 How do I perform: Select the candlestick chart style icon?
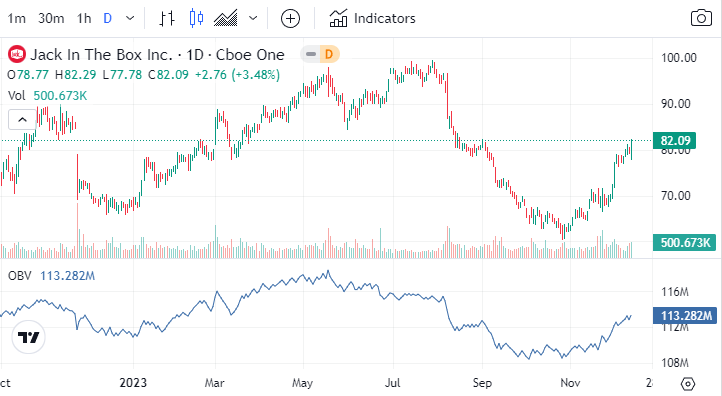coord(197,18)
